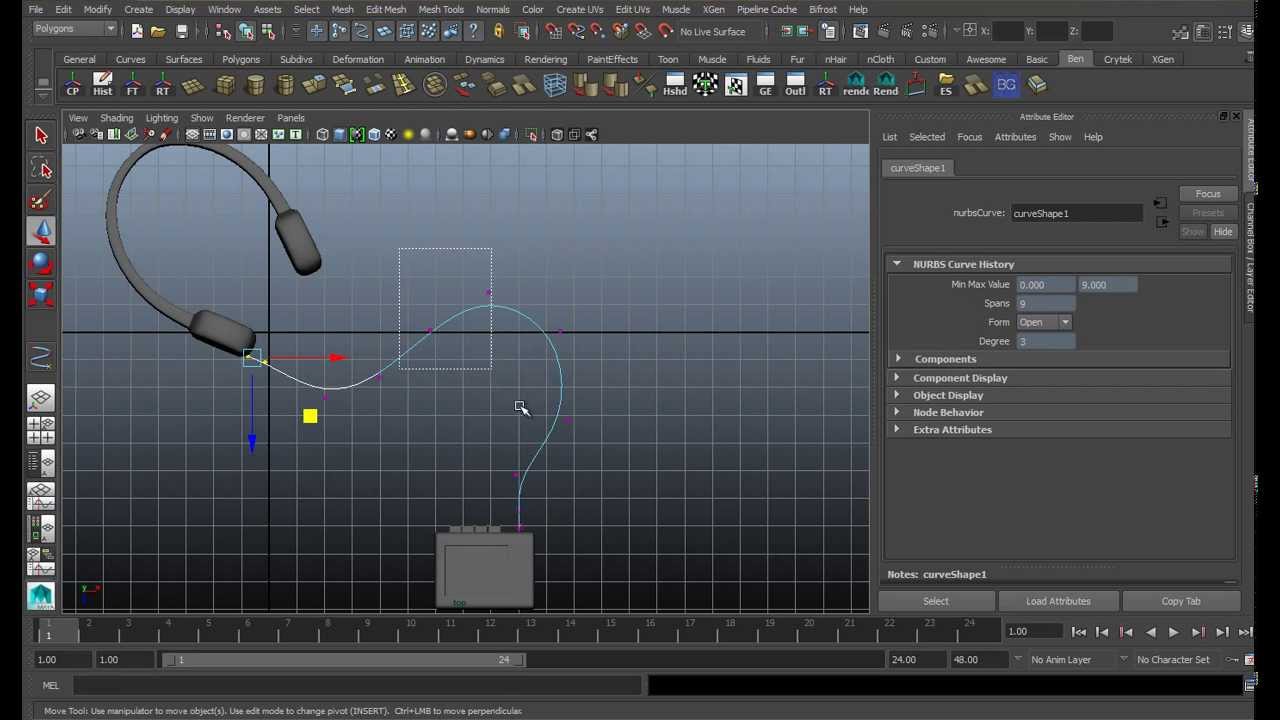Switch to single perspective view layout
The height and width of the screenshot is (720, 1280).
tap(41, 399)
